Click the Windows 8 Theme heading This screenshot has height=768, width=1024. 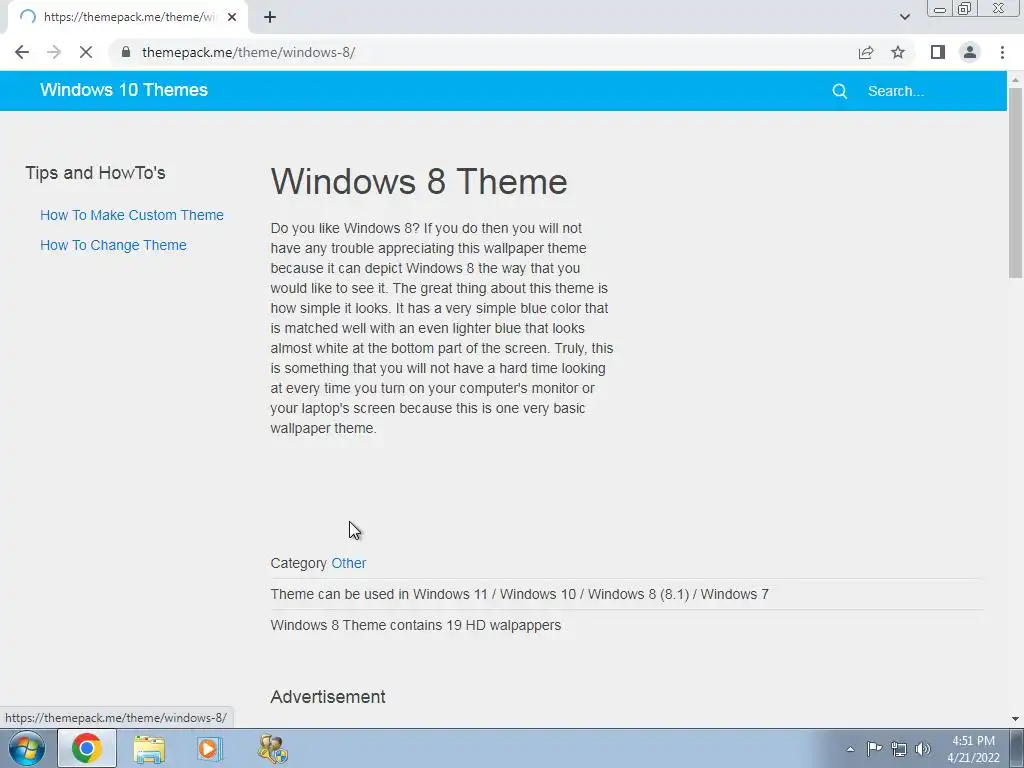coord(419,182)
